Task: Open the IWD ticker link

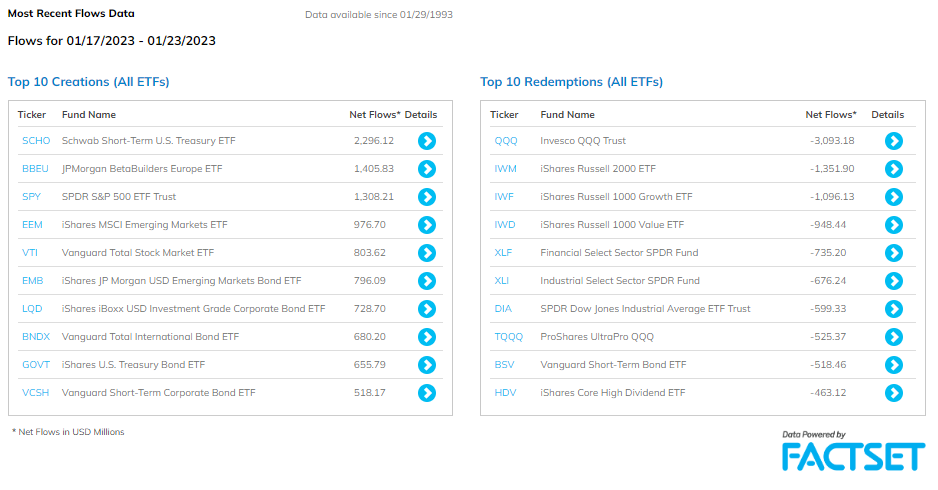Action: click(x=505, y=224)
